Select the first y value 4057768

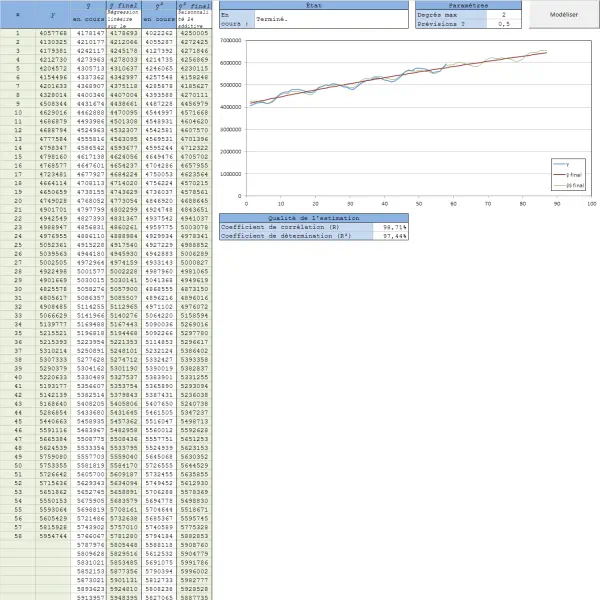point(52,33)
